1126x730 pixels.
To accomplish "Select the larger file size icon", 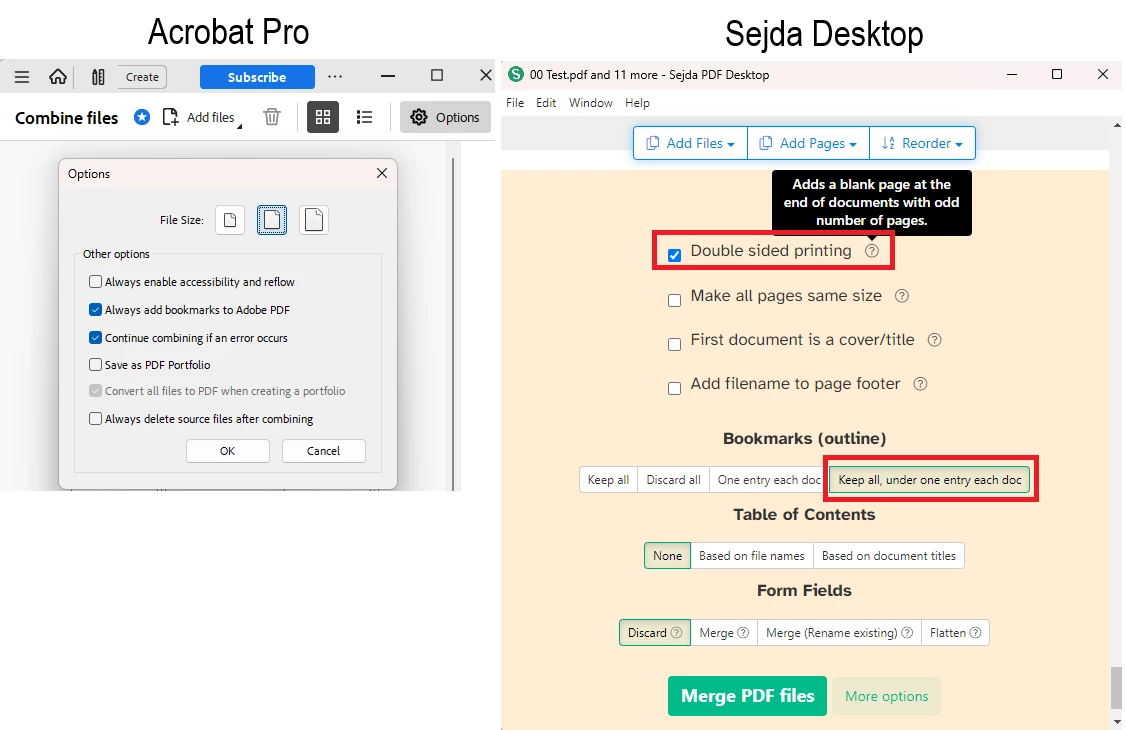I will coord(314,220).
